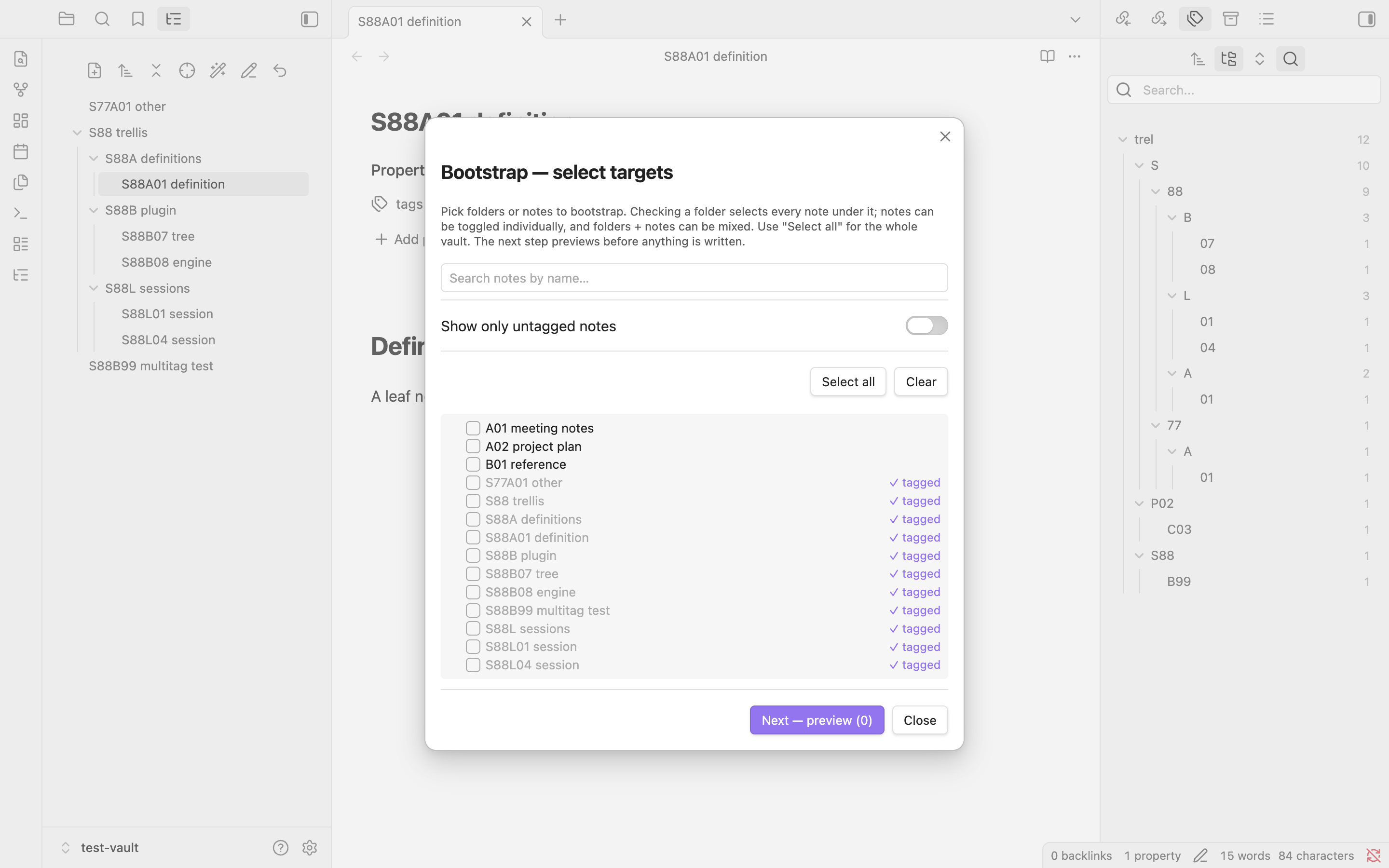Toggle nested tags view icon in tags pane
This screenshot has height=868, width=1389.
point(1229,59)
